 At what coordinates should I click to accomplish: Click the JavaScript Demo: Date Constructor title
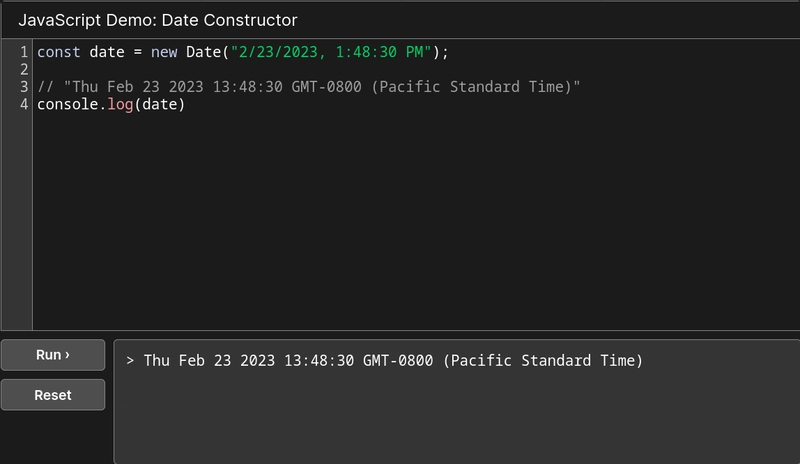[x=157, y=20]
